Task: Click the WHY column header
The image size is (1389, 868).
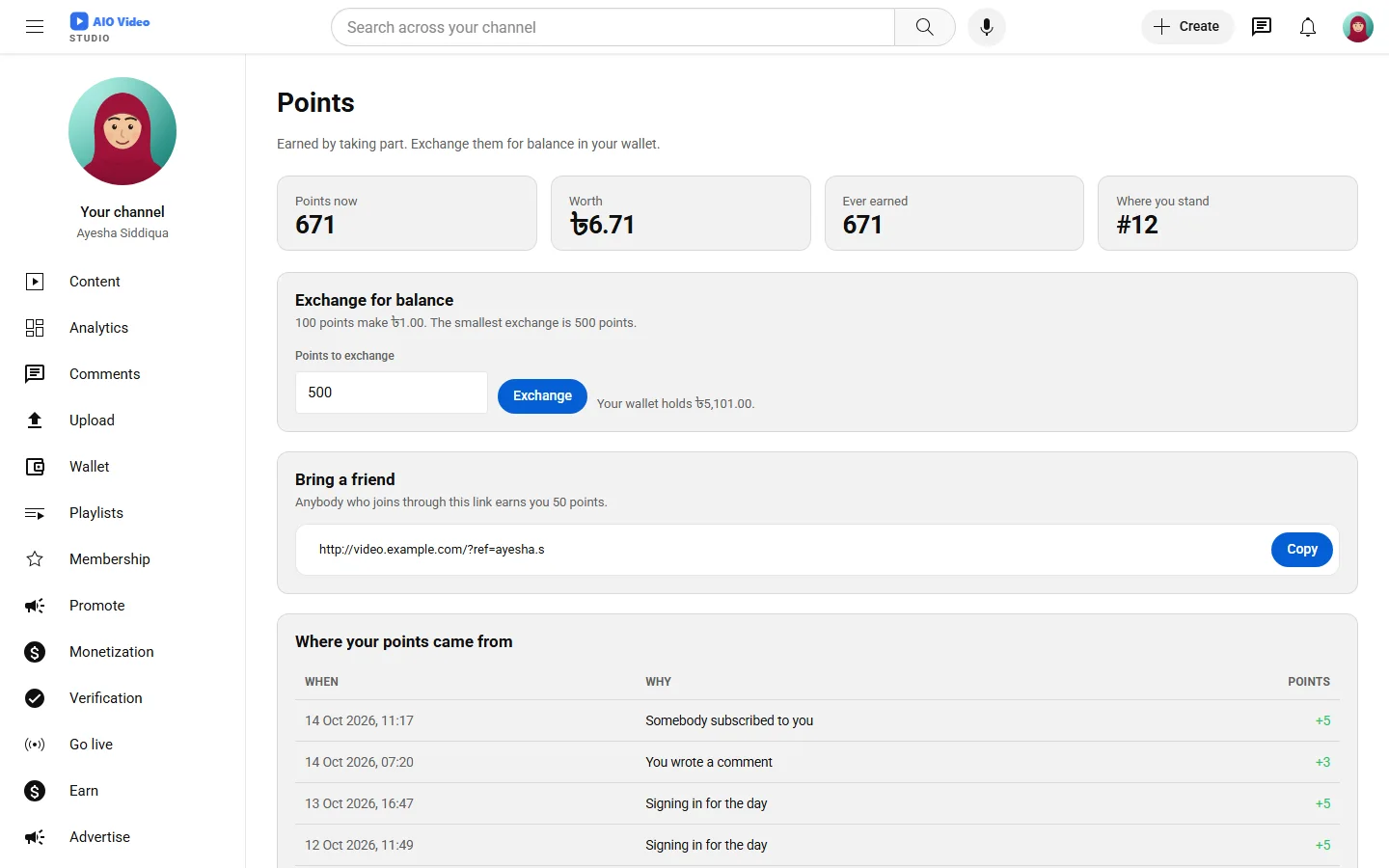Action: coord(658,682)
